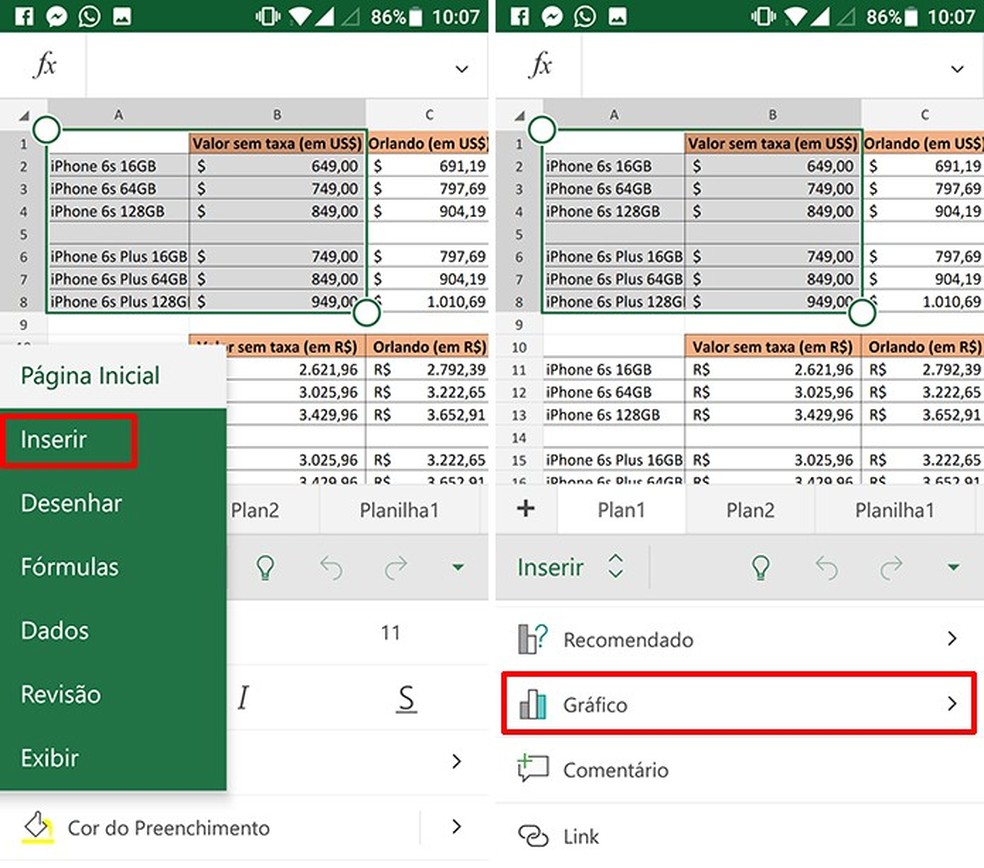Undo using the back arrow icon
The height and width of the screenshot is (868, 984).
click(x=827, y=567)
